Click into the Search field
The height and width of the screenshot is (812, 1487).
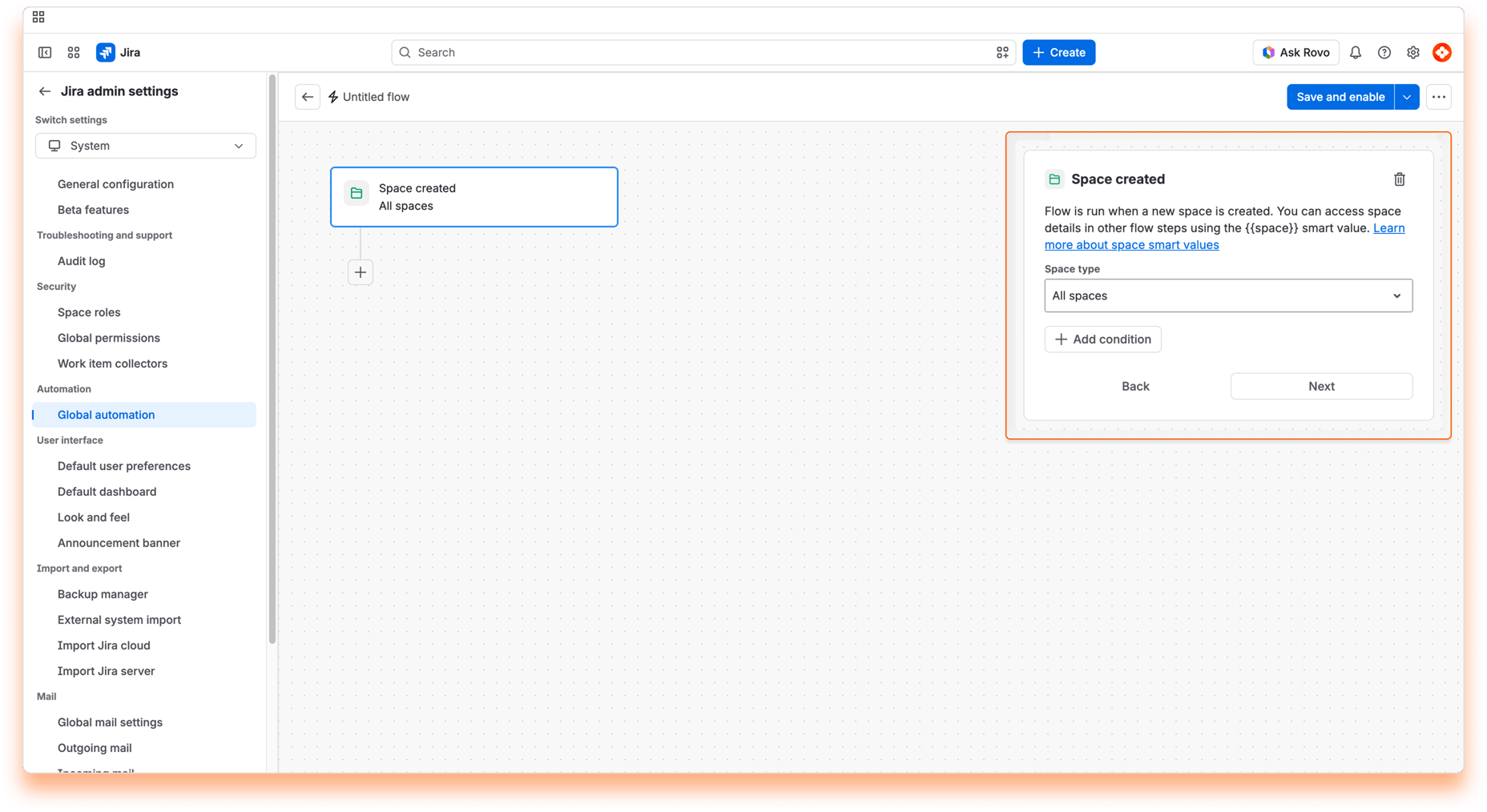point(703,53)
